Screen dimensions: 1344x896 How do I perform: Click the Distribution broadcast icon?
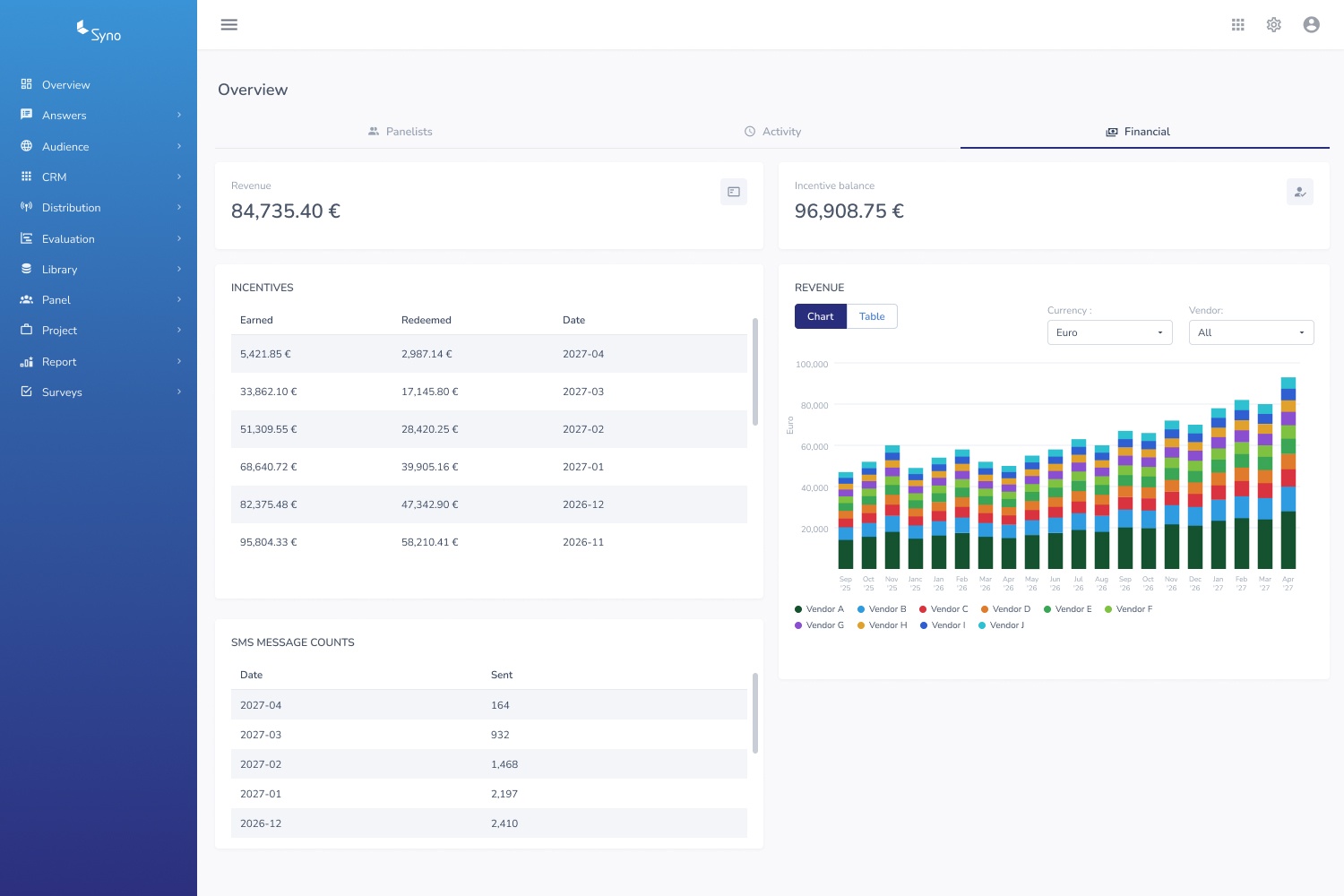point(27,207)
